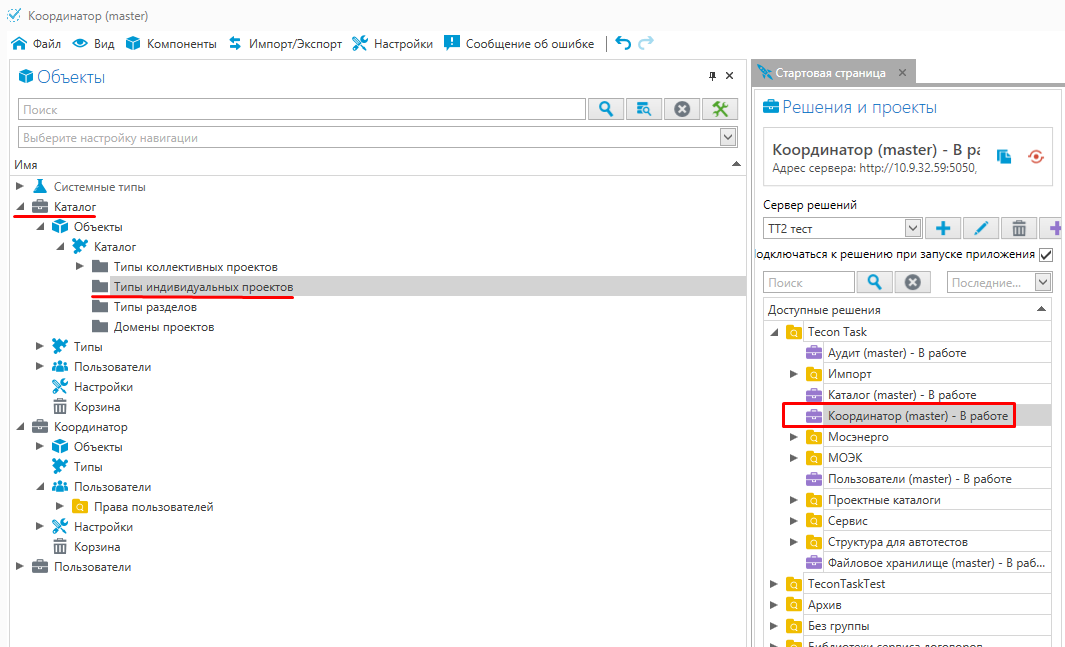The width and height of the screenshot is (1065, 647).
Task: Click the Поиск field in Объекты panel
Action: [300, 109]
